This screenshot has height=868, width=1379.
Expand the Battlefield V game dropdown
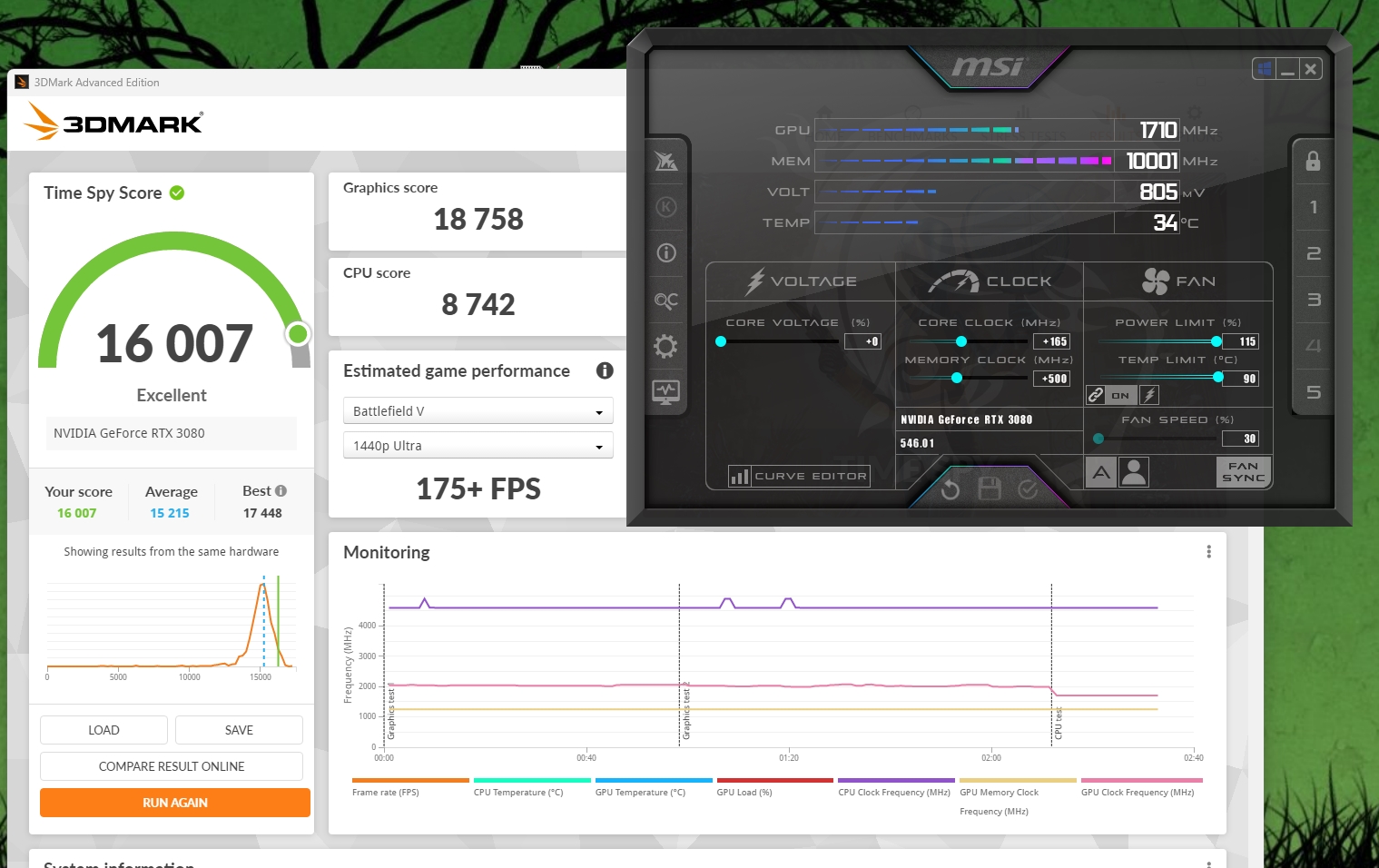(478, 411)
